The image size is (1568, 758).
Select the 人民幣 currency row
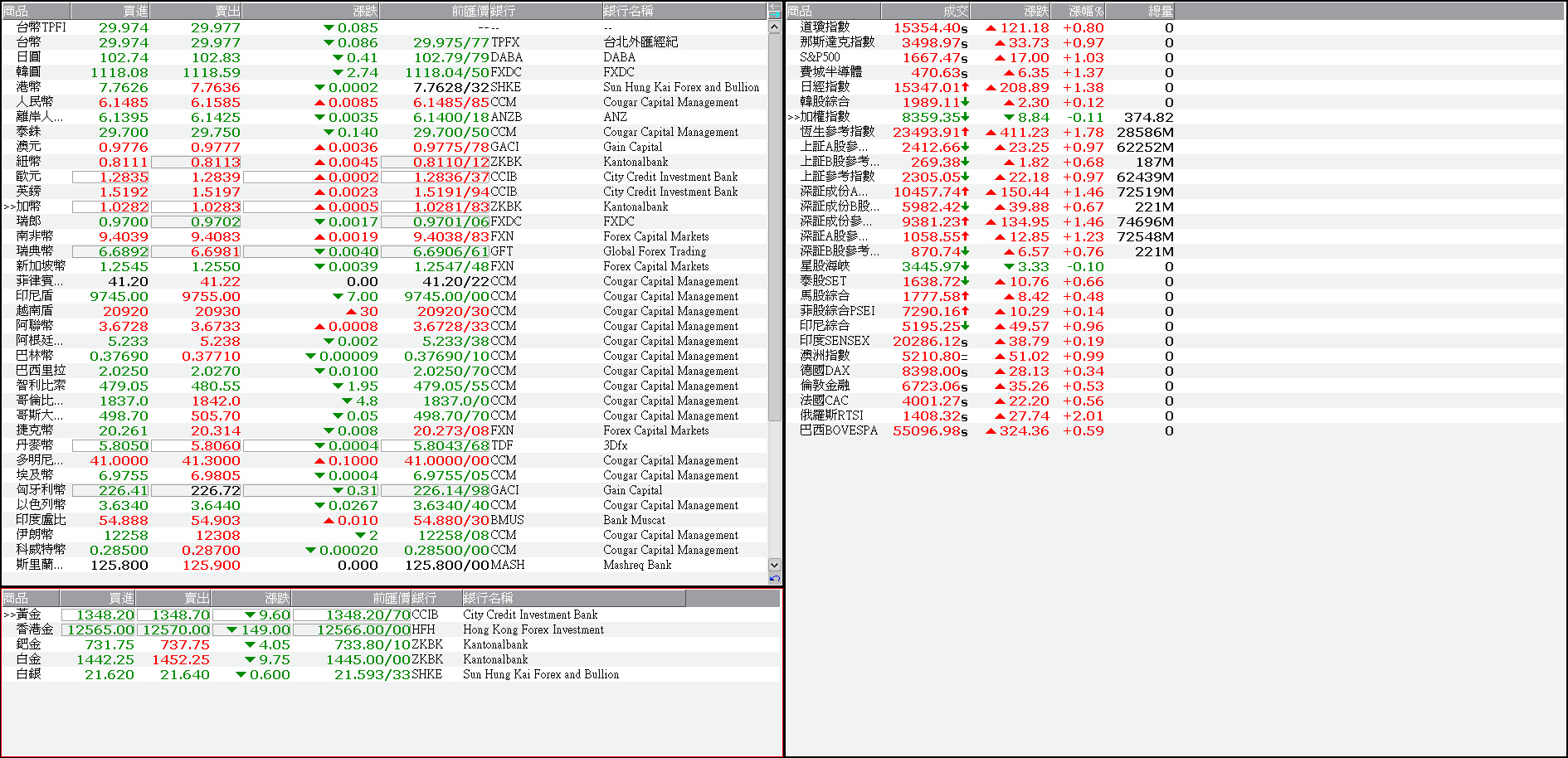pyautogui.click(x=384, y=102)
